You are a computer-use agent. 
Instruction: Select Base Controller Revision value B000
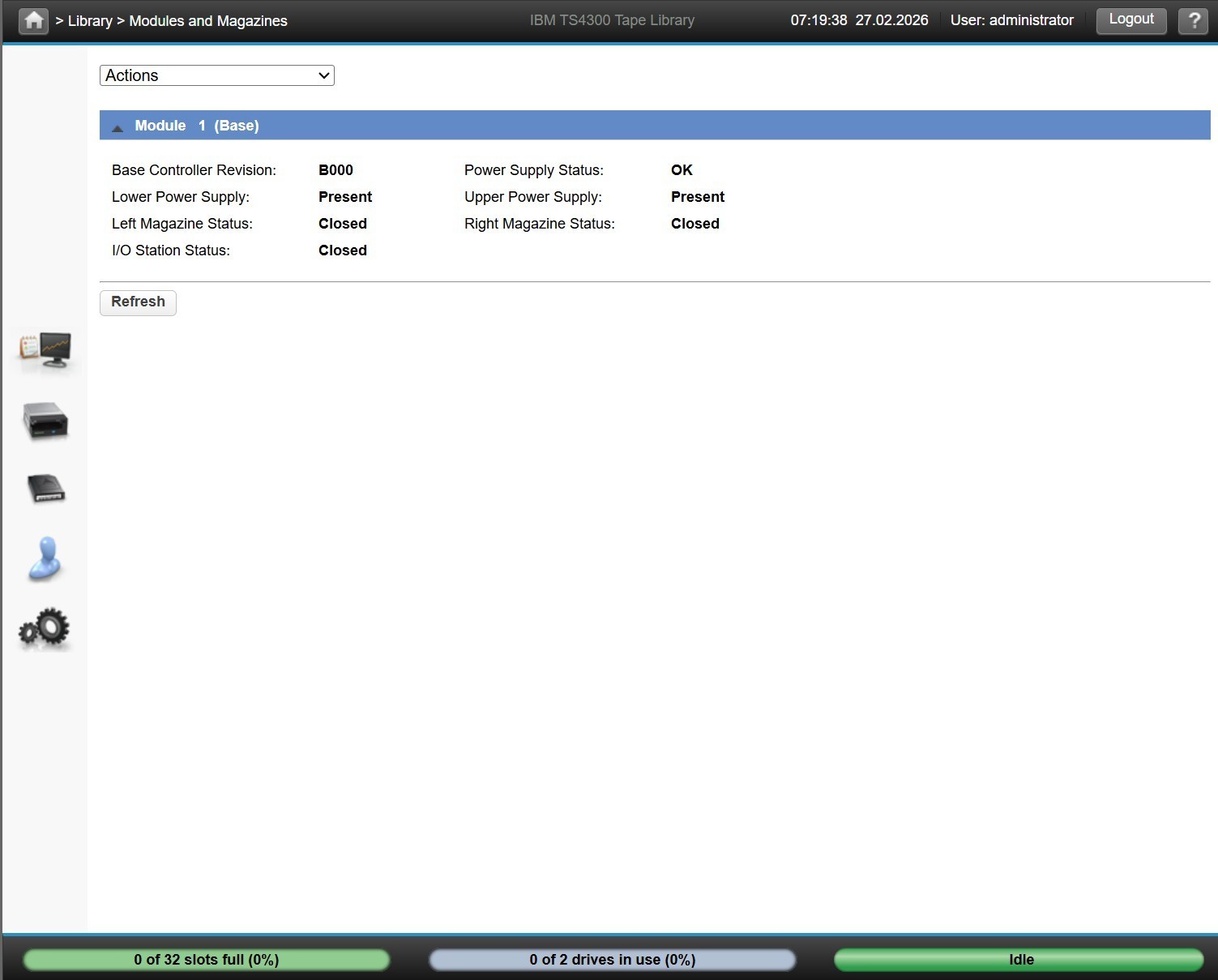(335, 170)
